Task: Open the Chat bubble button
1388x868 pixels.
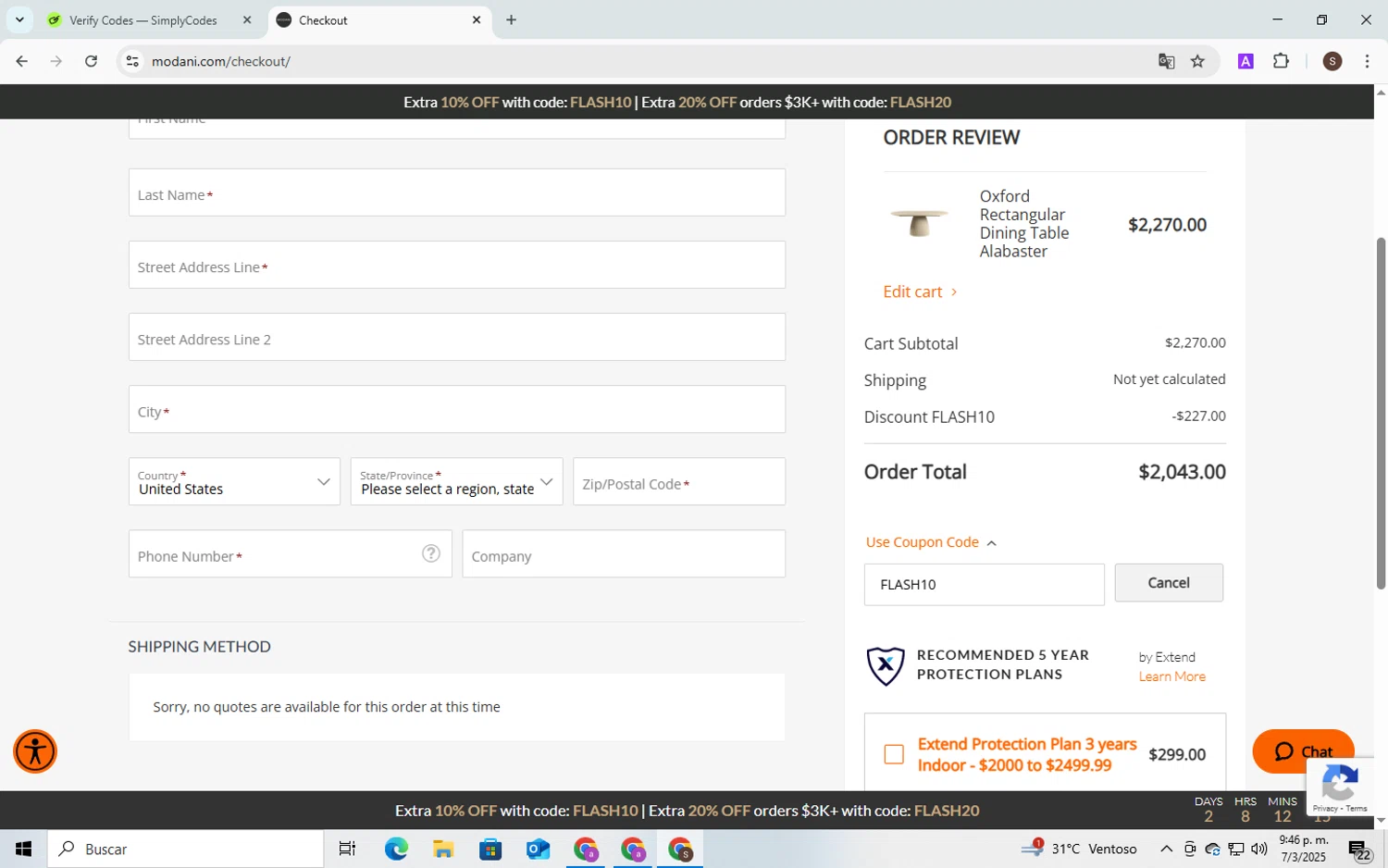Action: 1303,751
